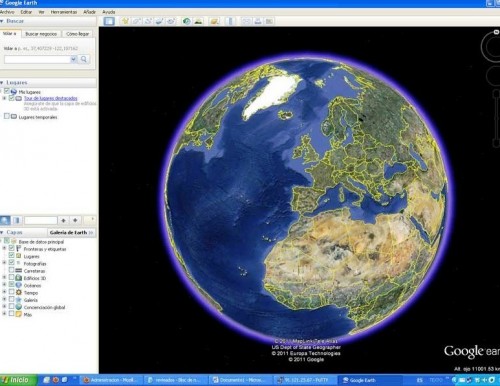Move item up arrow in Lugares panel
The height and width of the screenshot is (386, 500).
coord(63,220)
